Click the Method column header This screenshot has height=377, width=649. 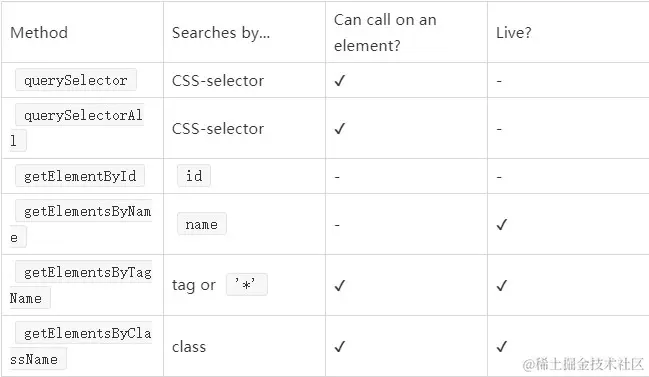(39, 33)
